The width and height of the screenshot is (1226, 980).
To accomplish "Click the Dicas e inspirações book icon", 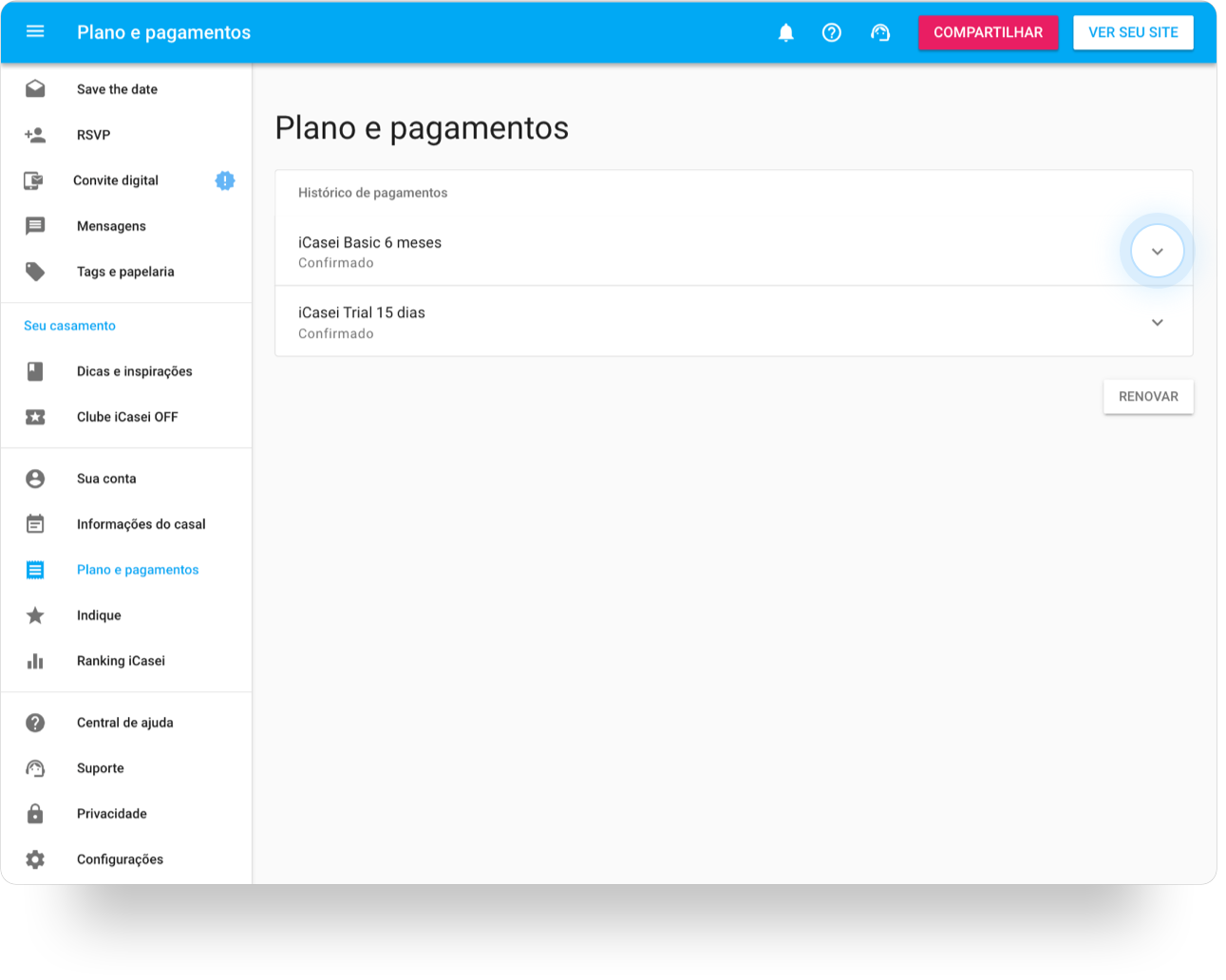I will pyautogui.click(x=35, y=371).
